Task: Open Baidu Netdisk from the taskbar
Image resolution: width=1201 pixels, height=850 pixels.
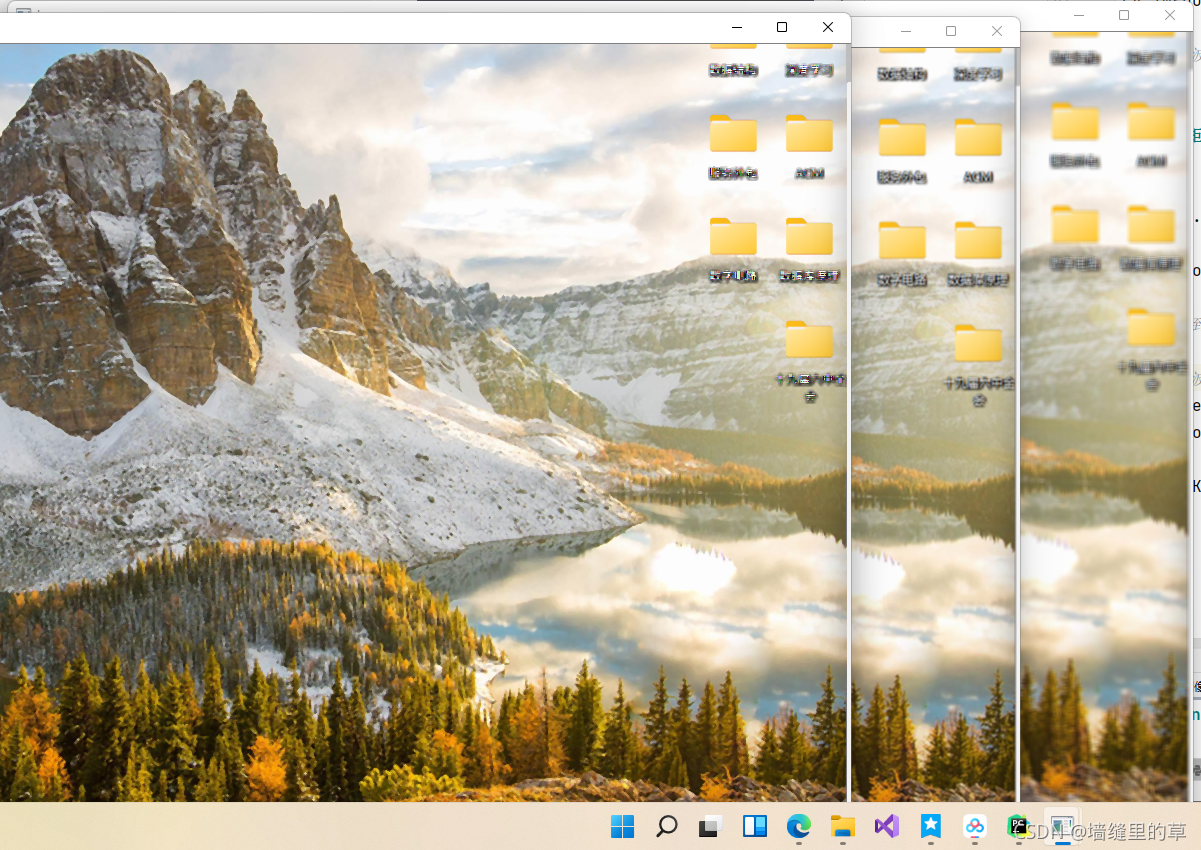Action: coord(974,826)
